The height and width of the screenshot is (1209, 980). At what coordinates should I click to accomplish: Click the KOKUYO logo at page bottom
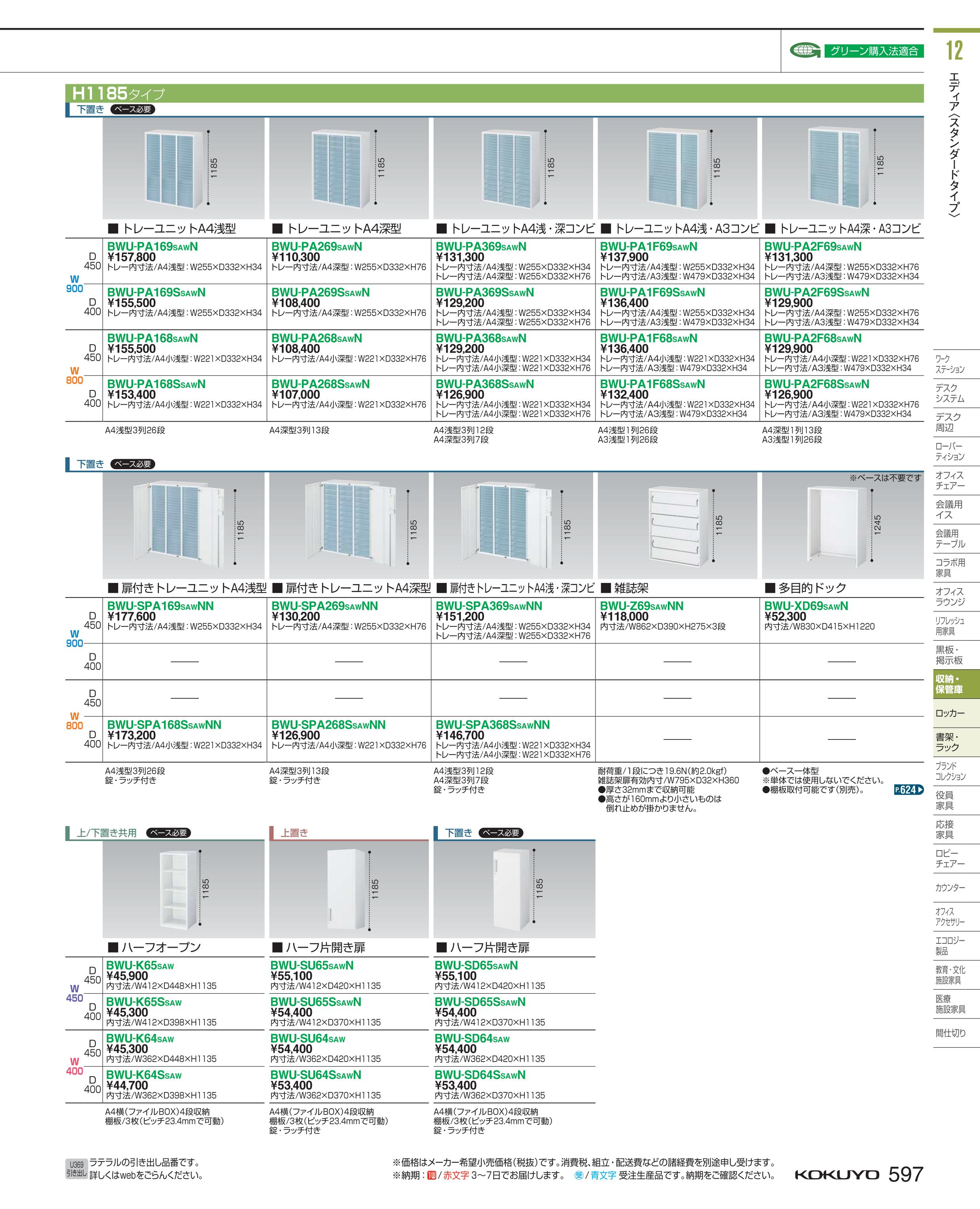(x=837, y=1175)
